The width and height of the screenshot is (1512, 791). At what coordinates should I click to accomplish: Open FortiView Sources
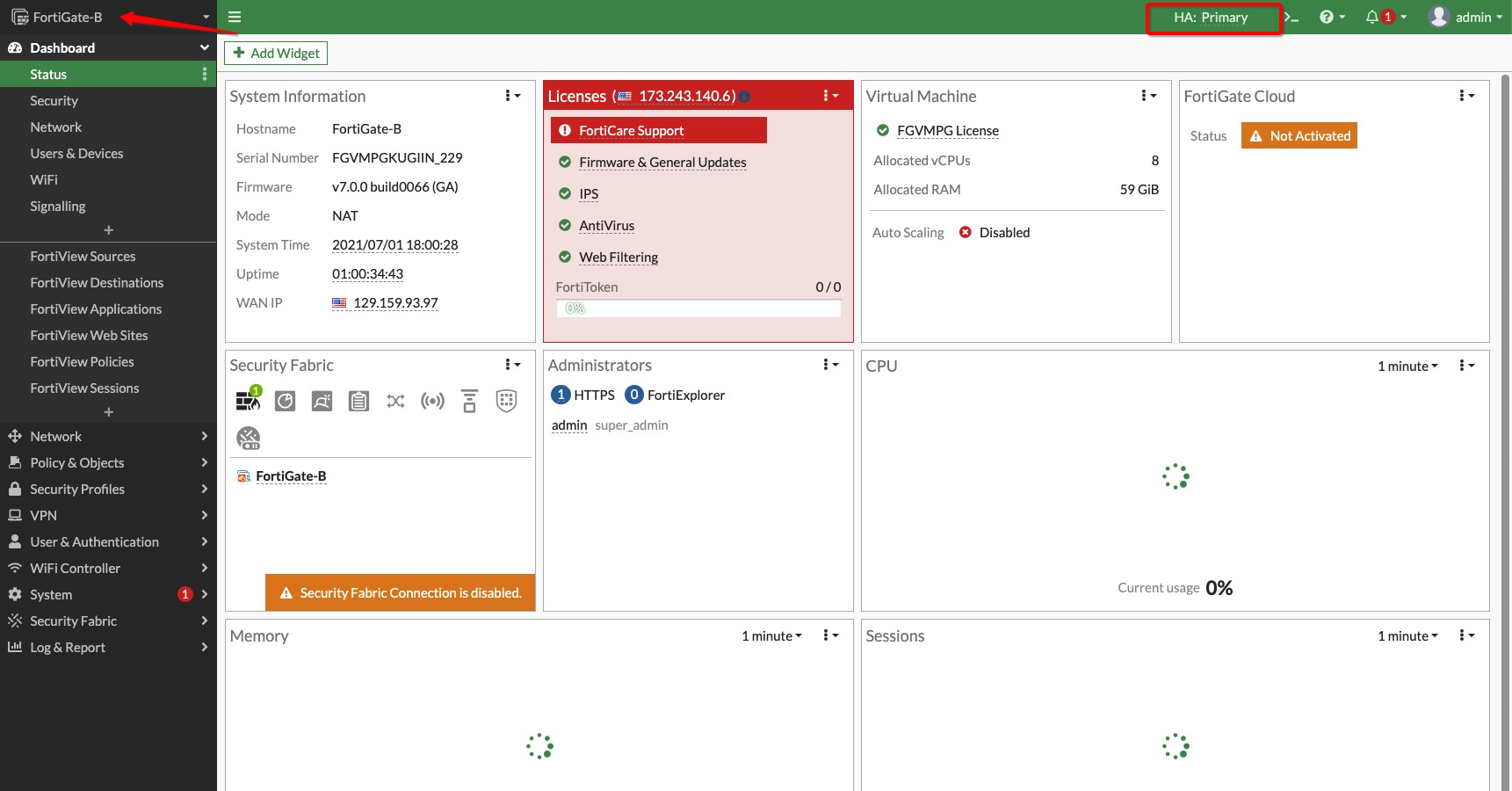108,257
